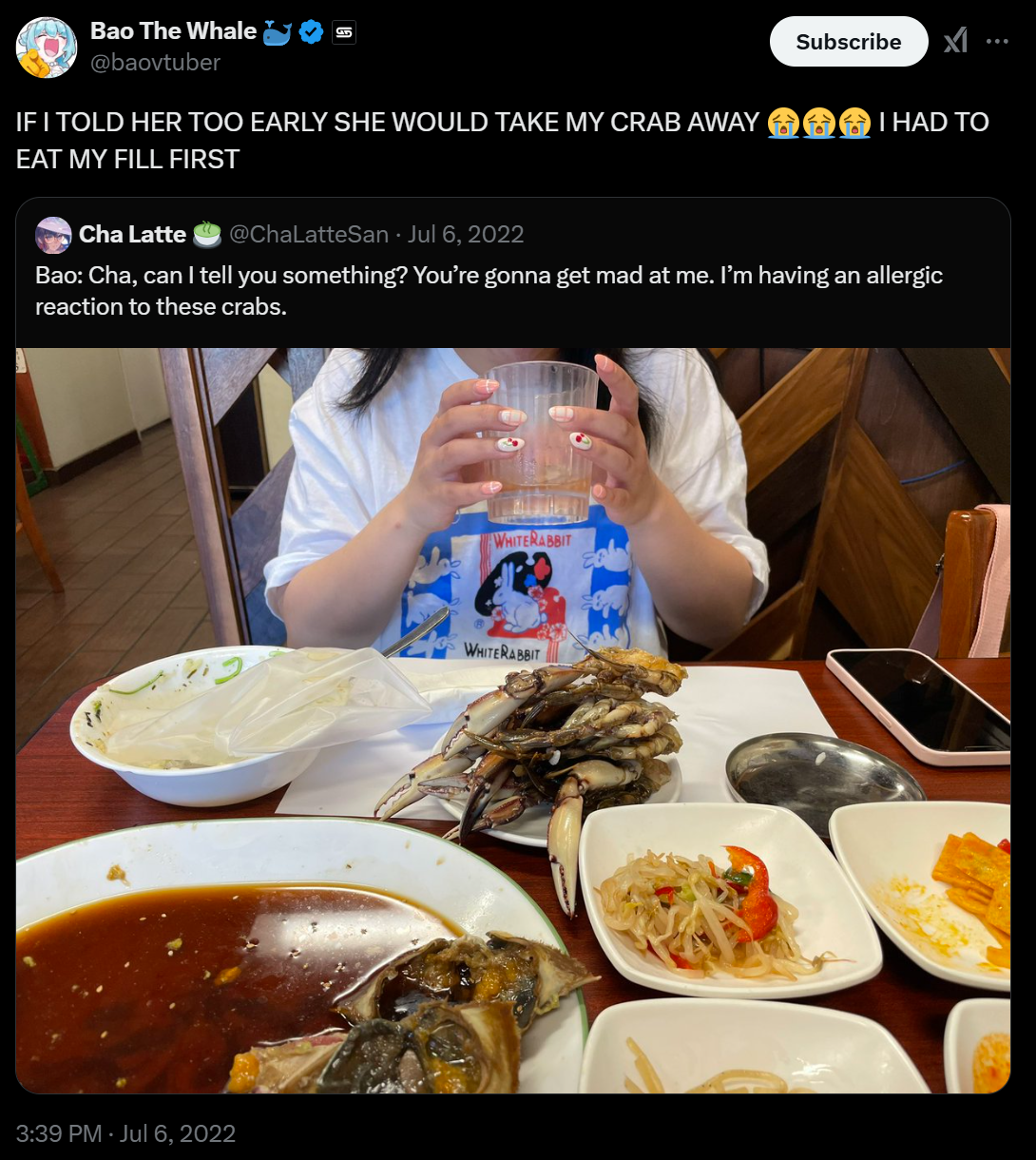The height and width of the screenshot is (1160, 1036).
Task: Open Bao The Whale's profile avatar
Action: (x=47, y=48)
